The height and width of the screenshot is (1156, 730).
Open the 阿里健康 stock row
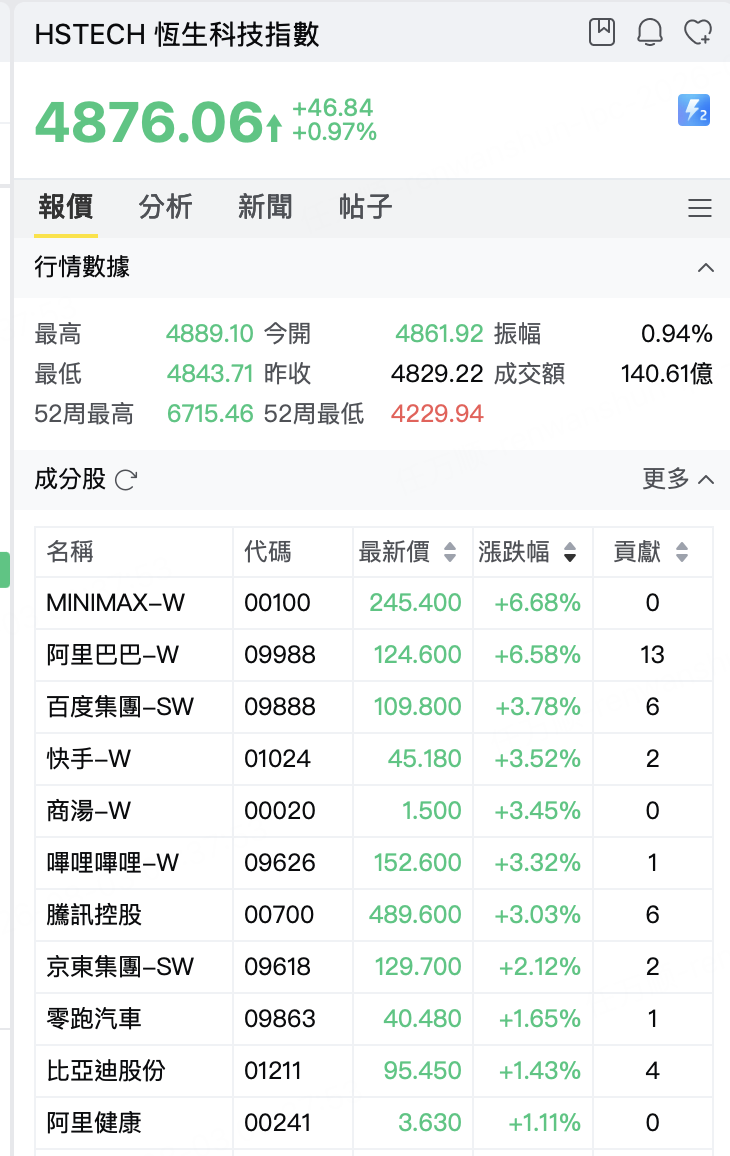click(x=374, y=1123)
